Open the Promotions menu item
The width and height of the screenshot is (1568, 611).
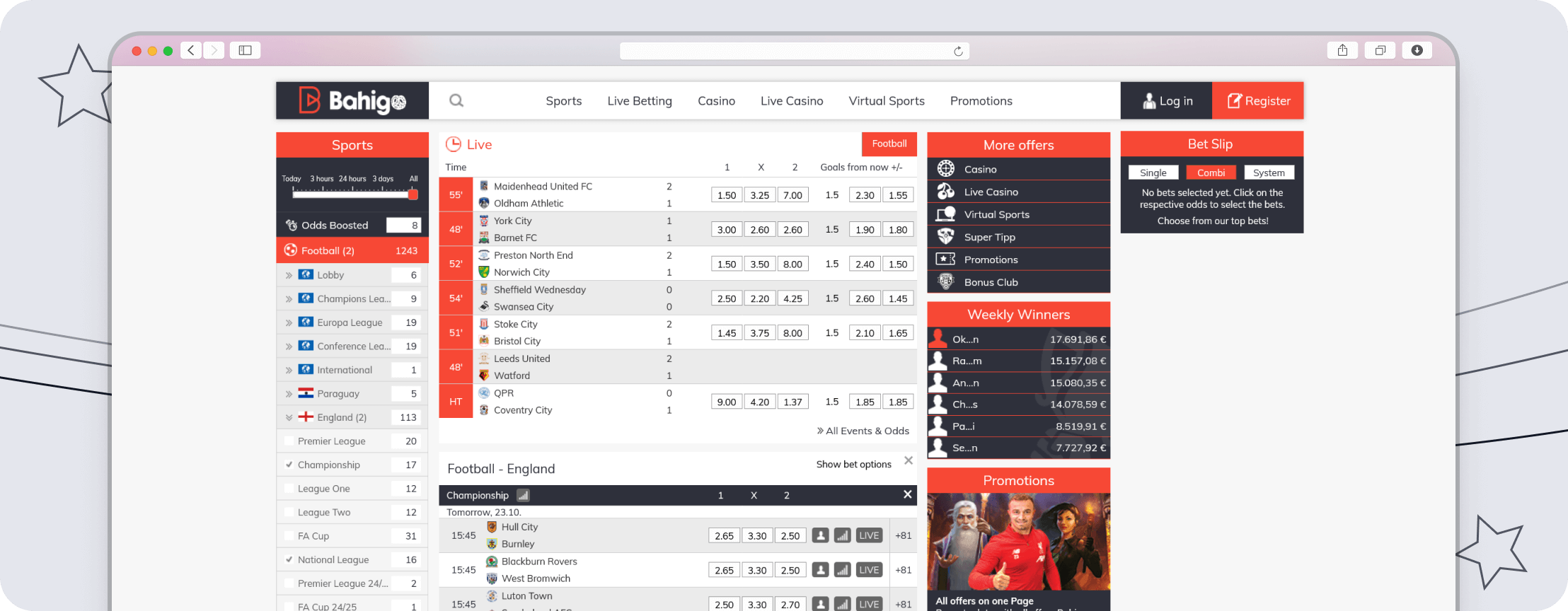tap(981, 101)
